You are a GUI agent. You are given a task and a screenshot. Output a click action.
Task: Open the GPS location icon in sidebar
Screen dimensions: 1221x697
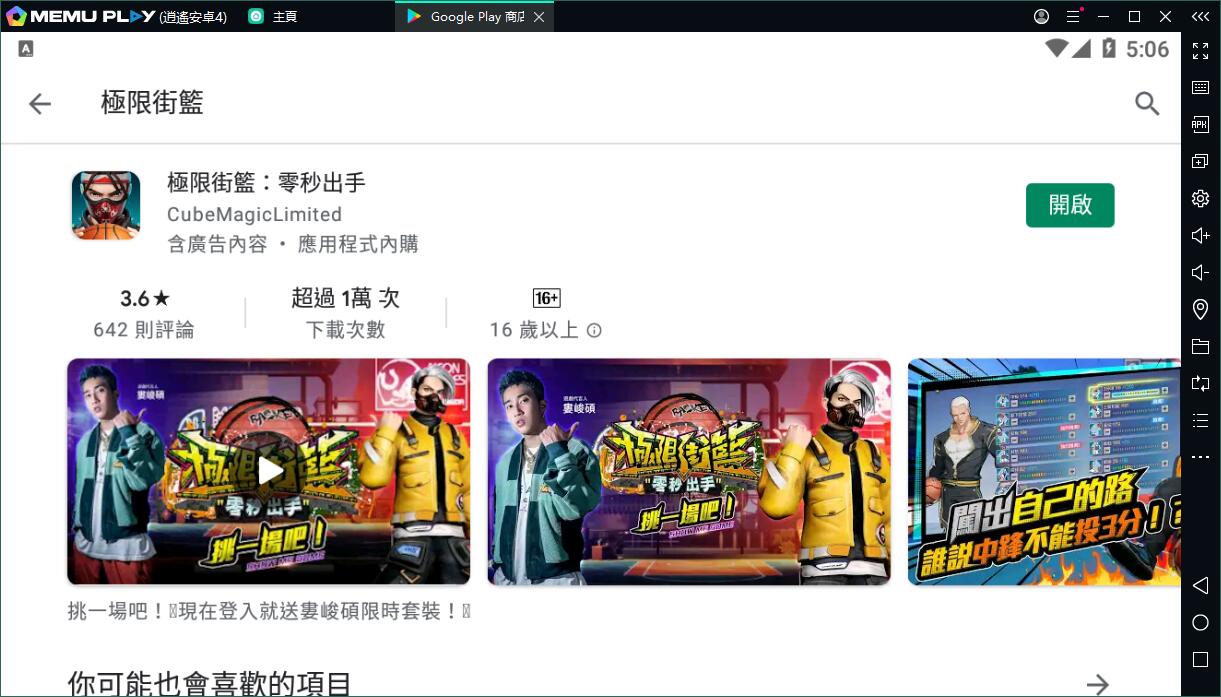tap(1200, 310)
